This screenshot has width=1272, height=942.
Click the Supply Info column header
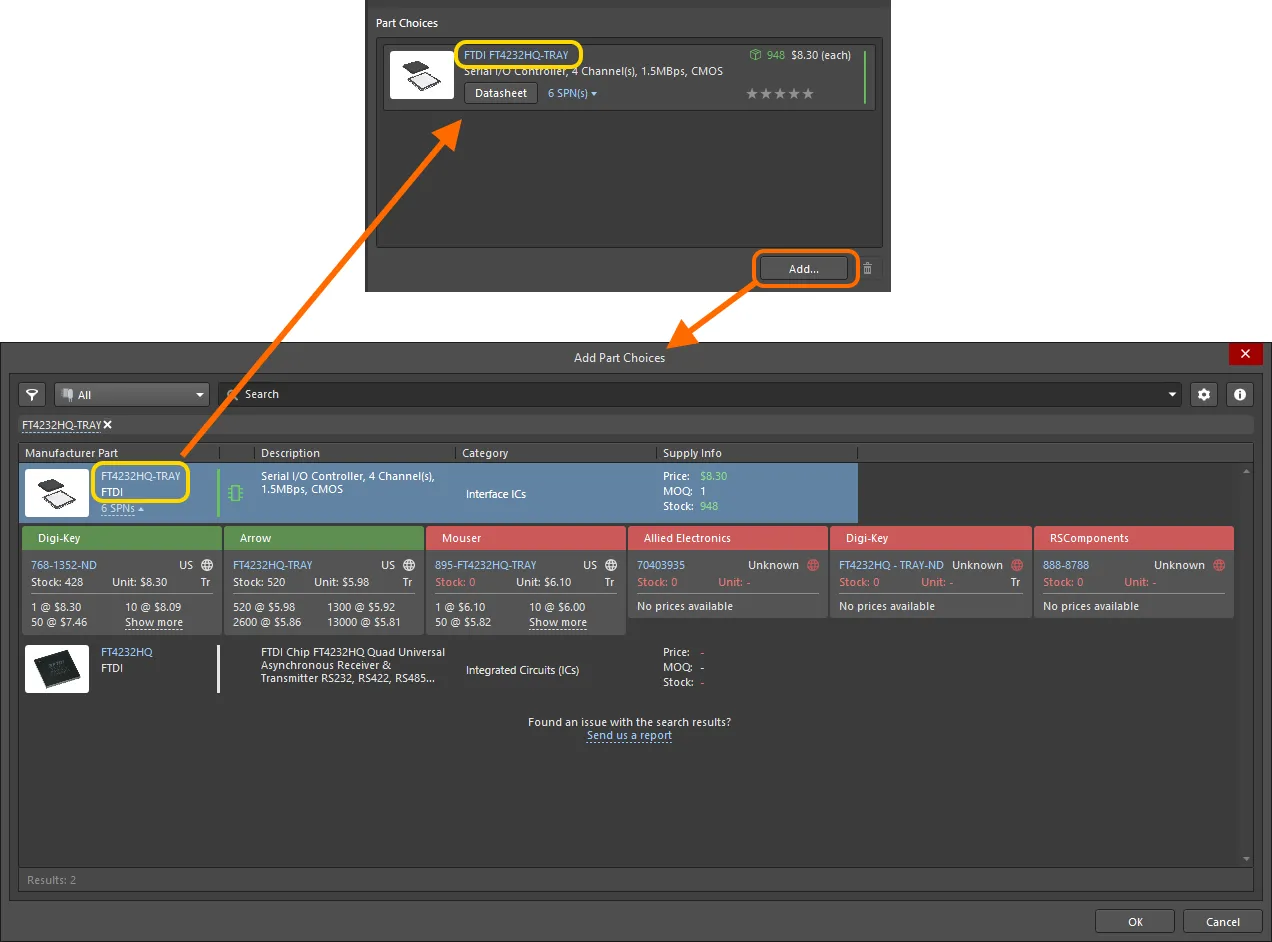[757, 453]
